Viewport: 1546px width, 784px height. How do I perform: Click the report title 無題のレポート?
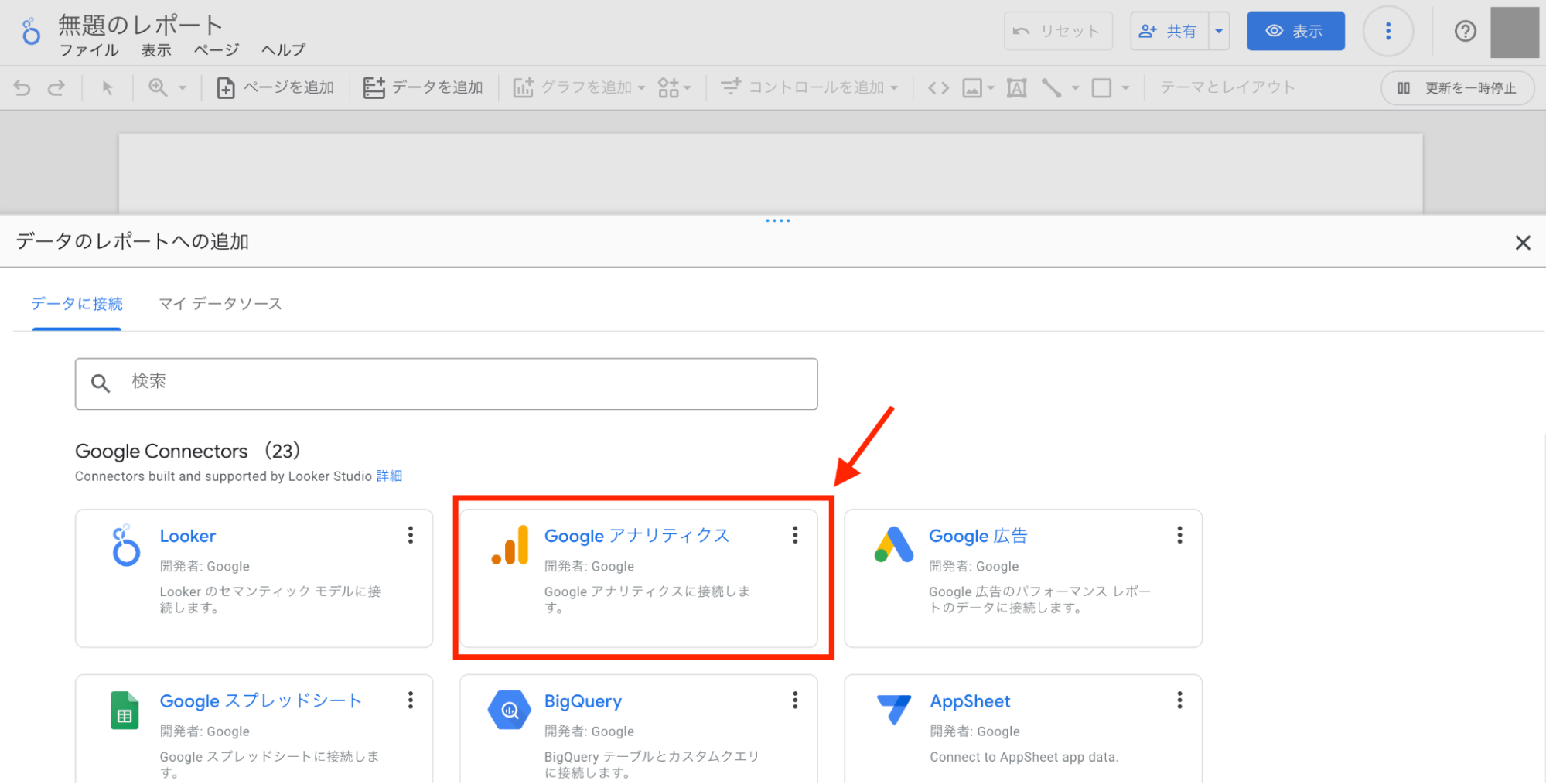click(x=141, y=25)
